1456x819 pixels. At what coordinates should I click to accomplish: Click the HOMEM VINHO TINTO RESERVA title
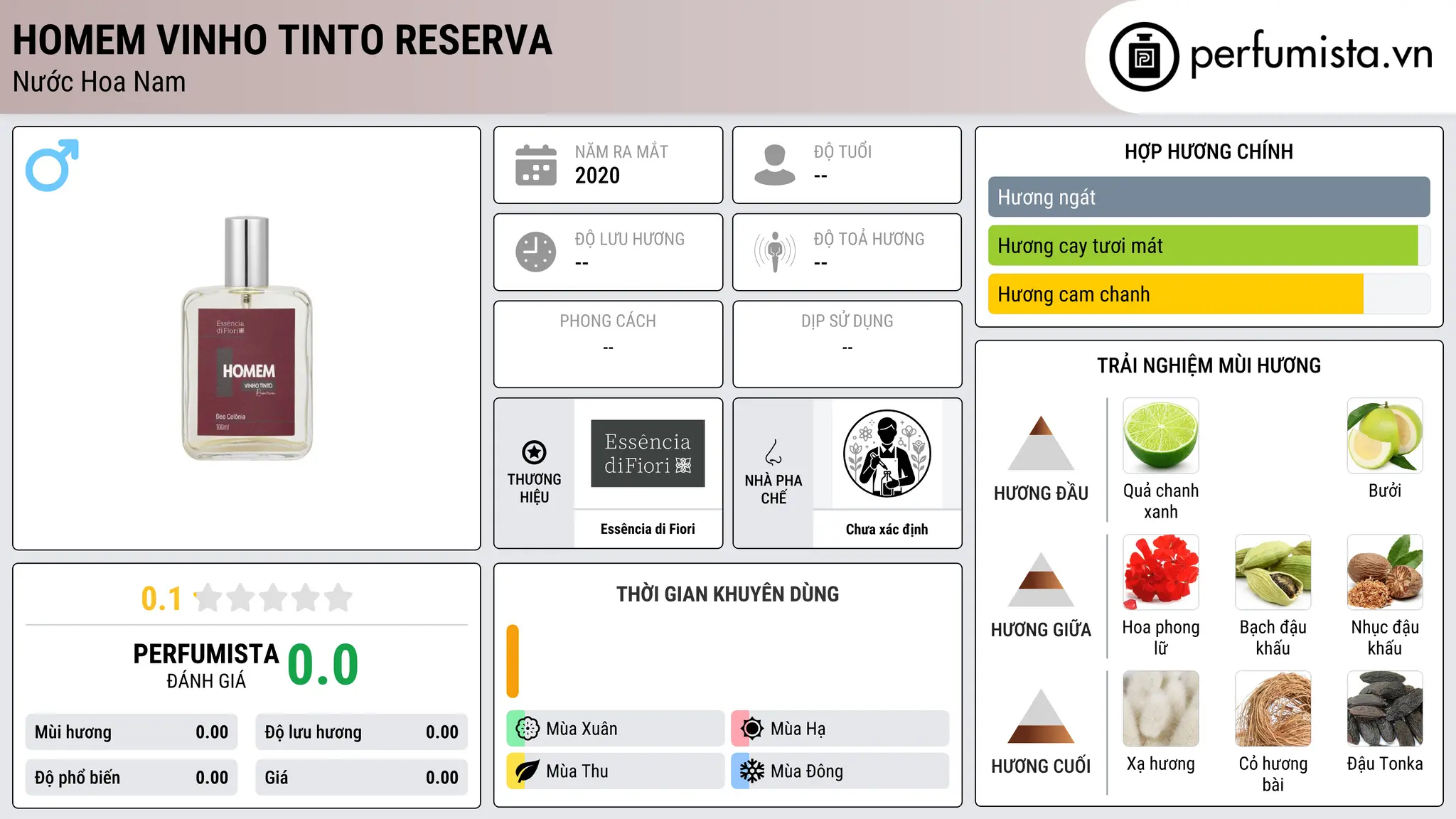pyautogui.click(x=282, y=40)
